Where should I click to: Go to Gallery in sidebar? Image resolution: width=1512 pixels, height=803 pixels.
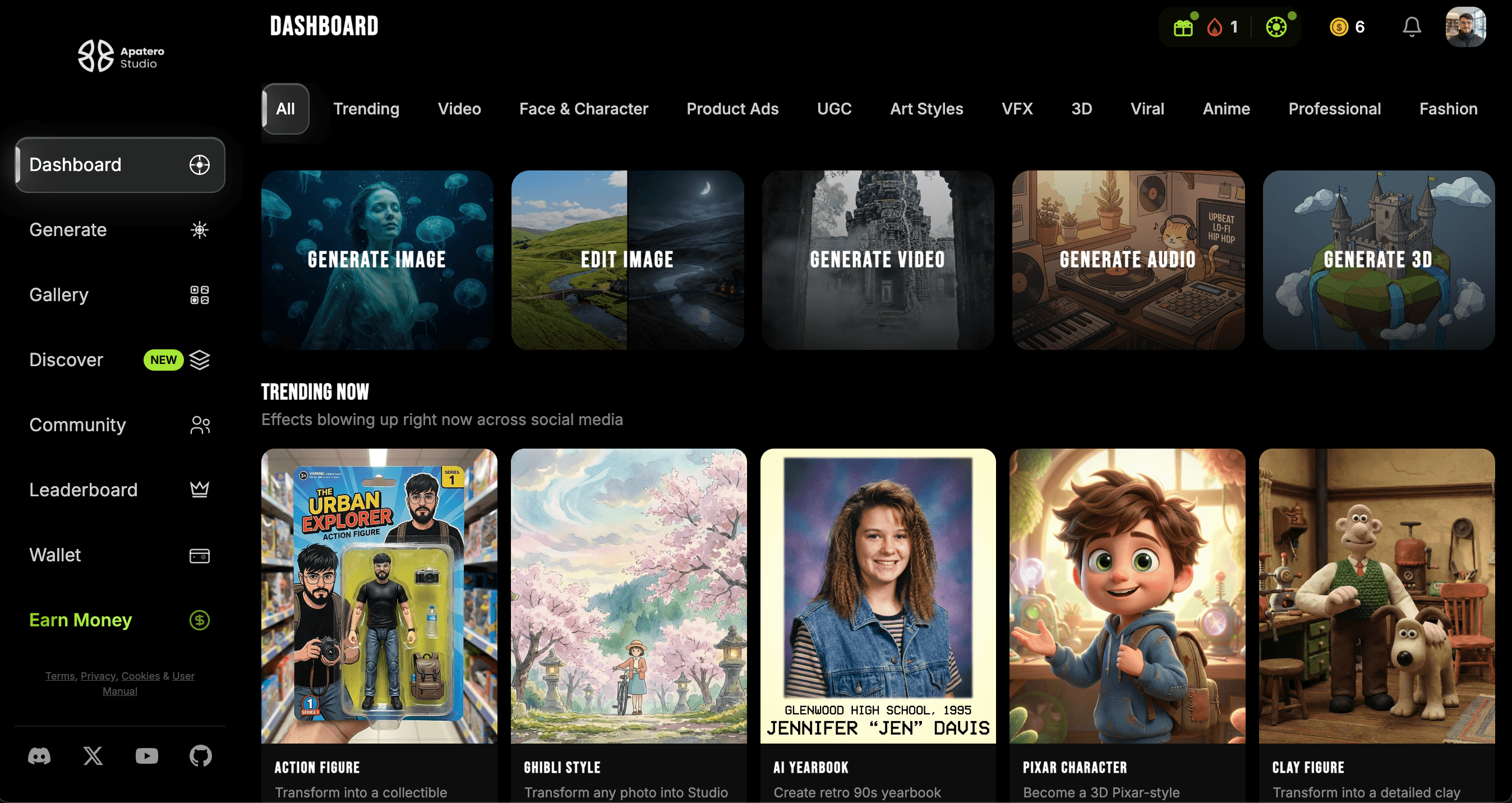click(x=59, y=294)
